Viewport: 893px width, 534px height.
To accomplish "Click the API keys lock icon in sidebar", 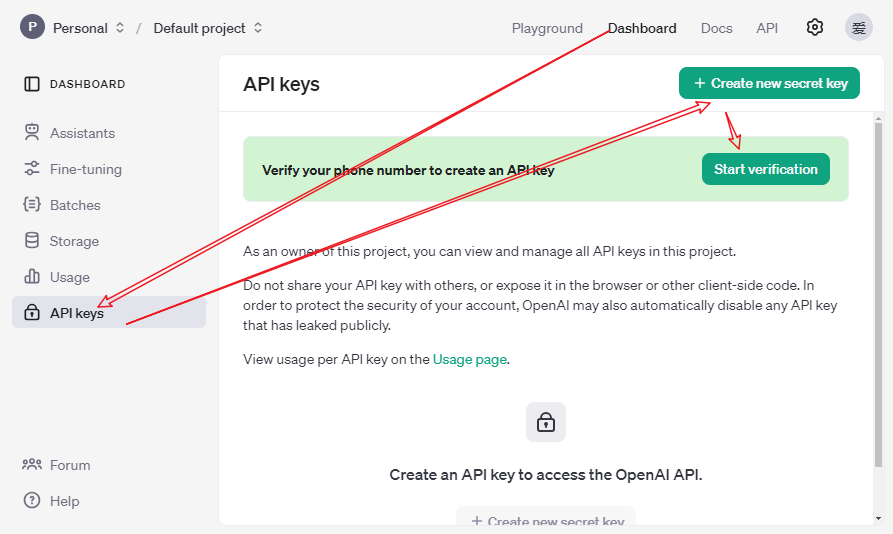I will [32, 312].
